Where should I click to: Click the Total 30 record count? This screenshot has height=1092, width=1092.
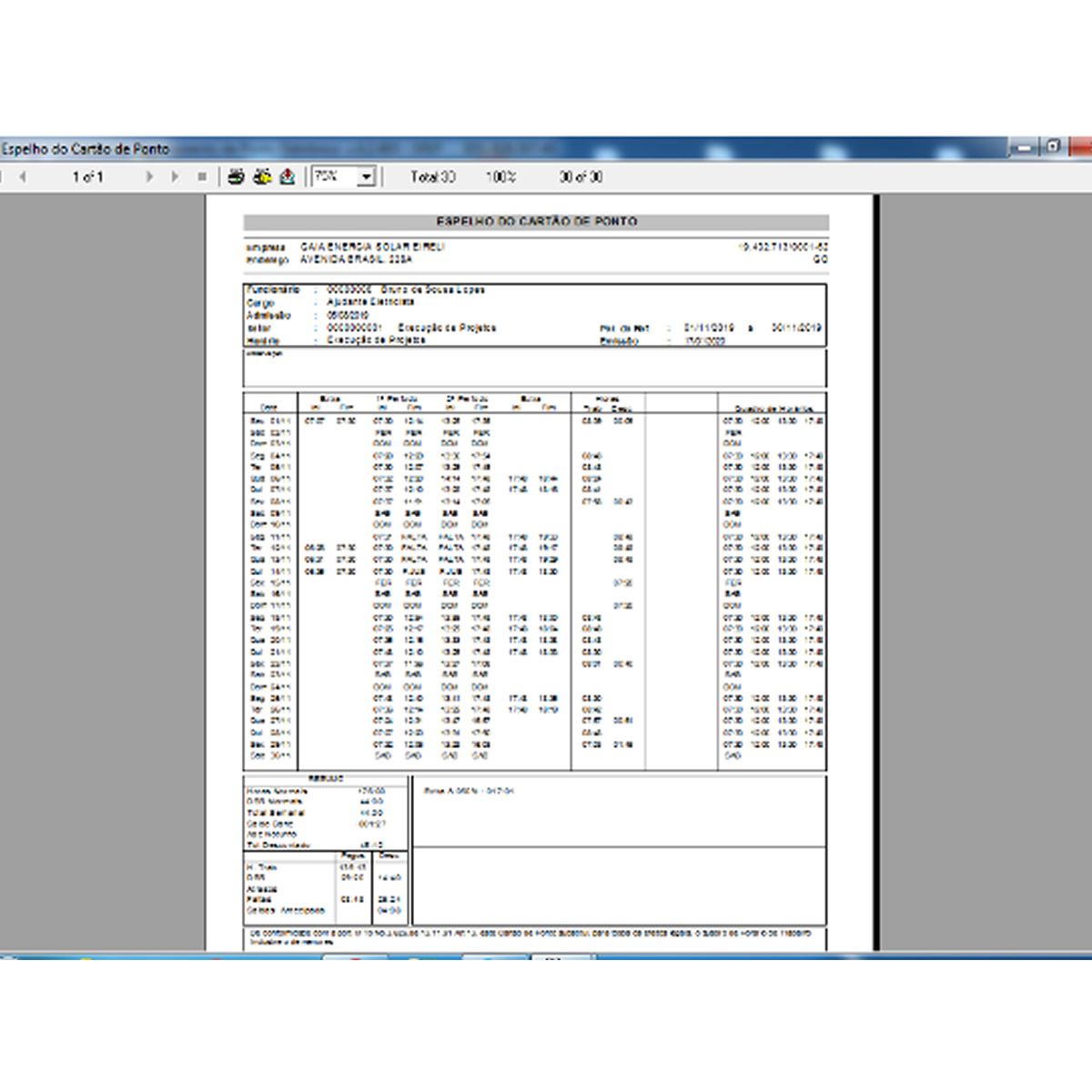(432, 177)
